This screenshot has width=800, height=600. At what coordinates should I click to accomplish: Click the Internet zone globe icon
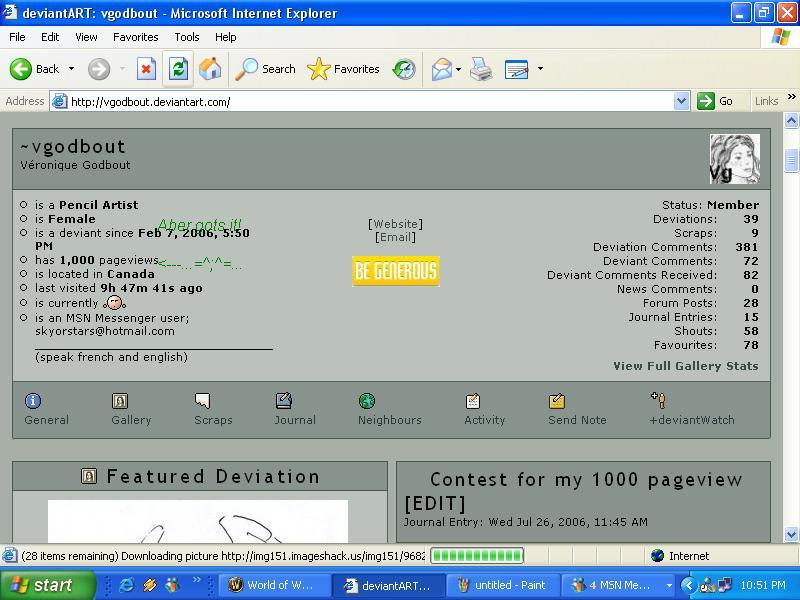coord(657,556)
